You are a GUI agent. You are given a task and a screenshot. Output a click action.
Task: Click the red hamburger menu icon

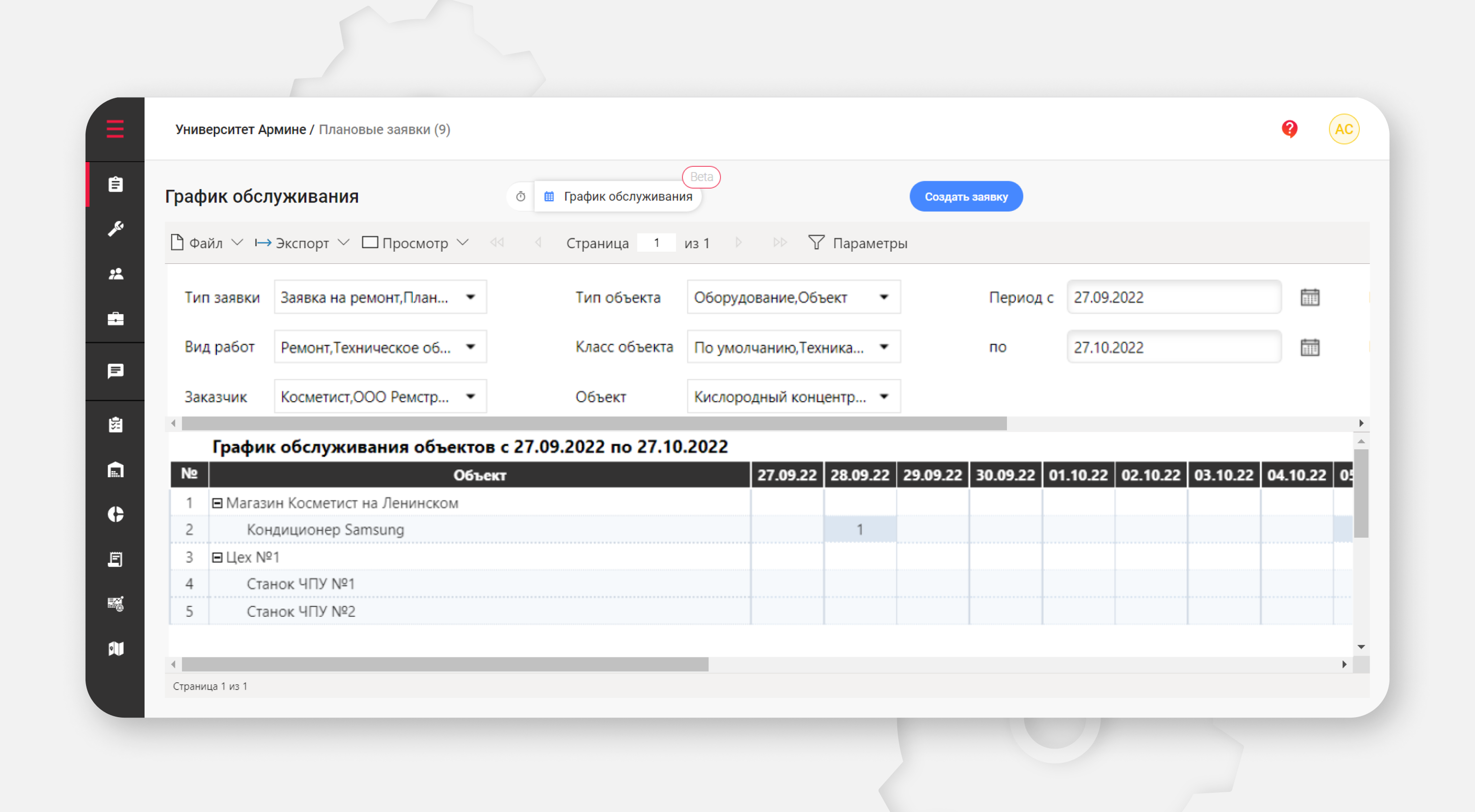point(115,129)
